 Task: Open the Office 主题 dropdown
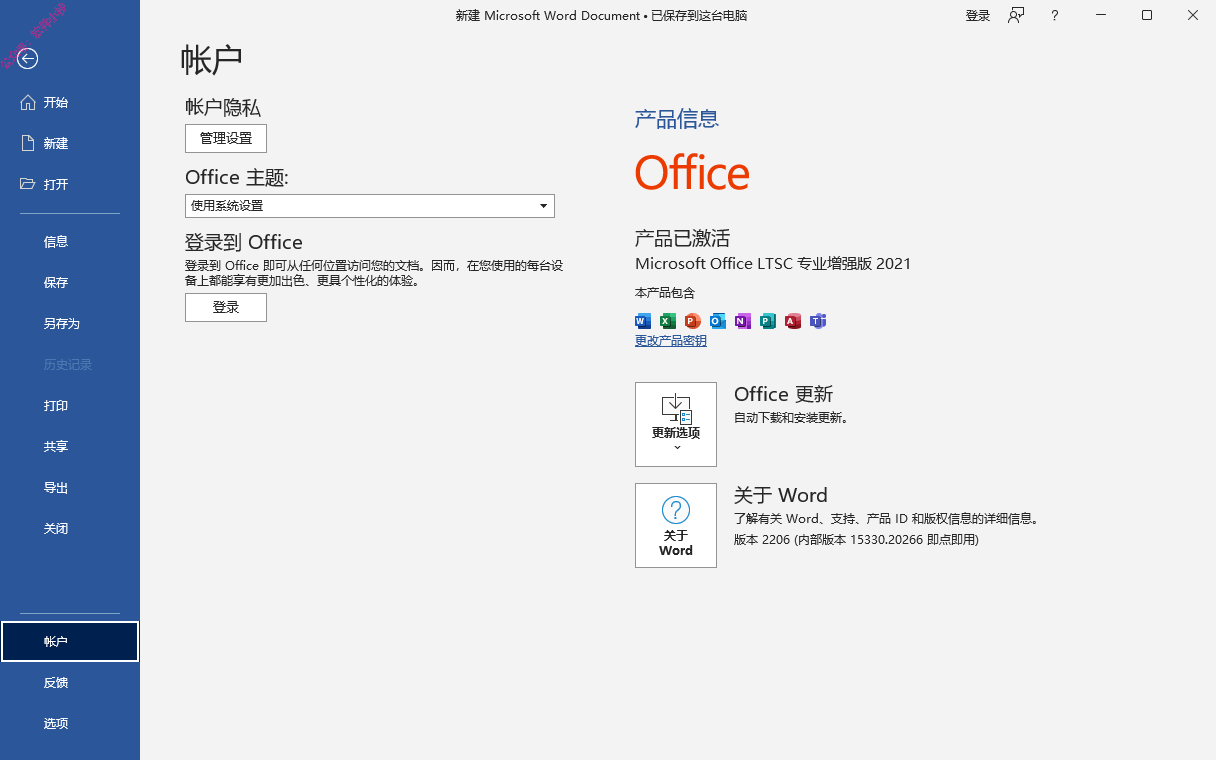coord(370,206)
